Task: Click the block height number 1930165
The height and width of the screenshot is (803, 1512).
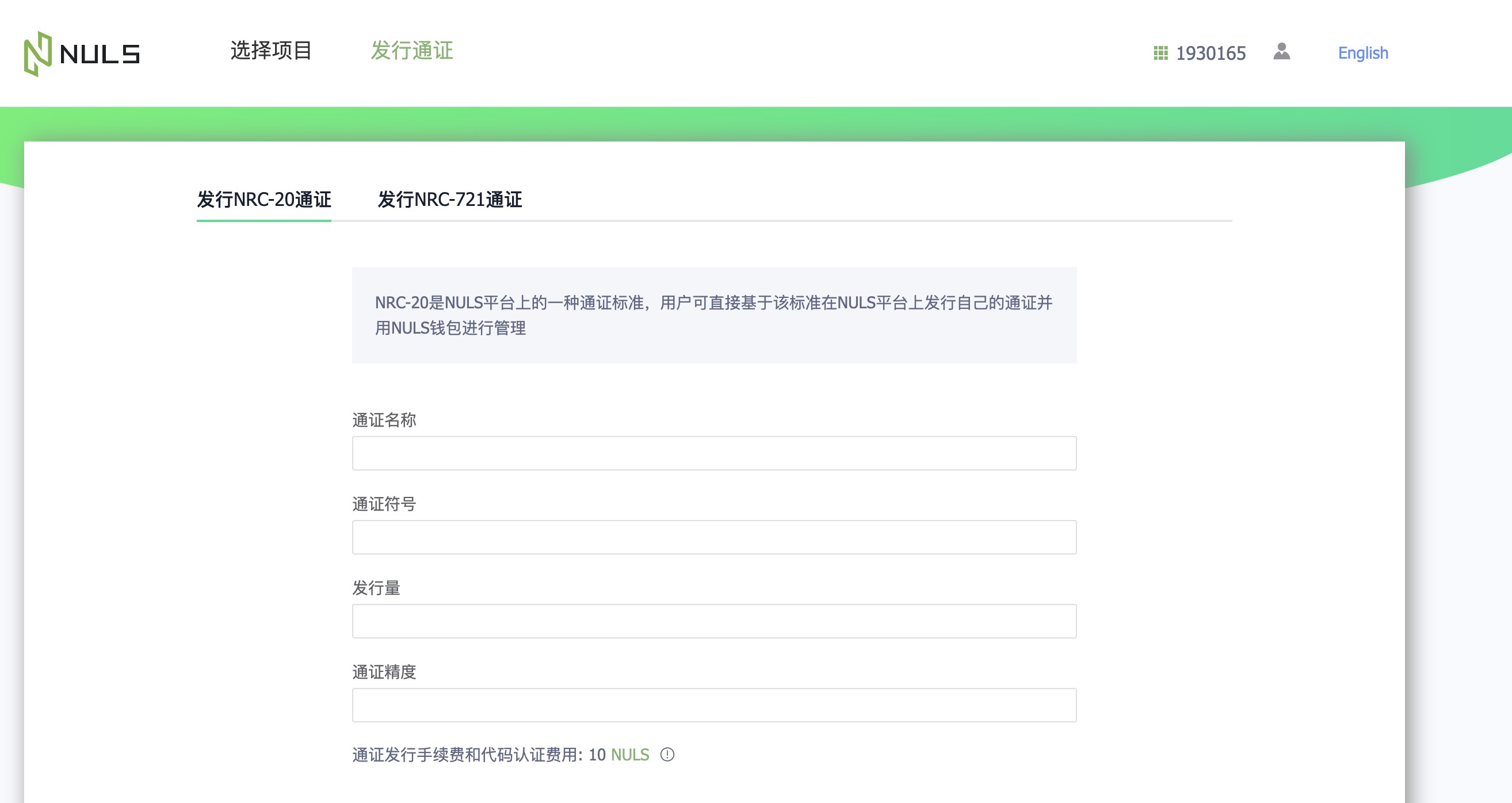Action: [x=1211, y=53]
